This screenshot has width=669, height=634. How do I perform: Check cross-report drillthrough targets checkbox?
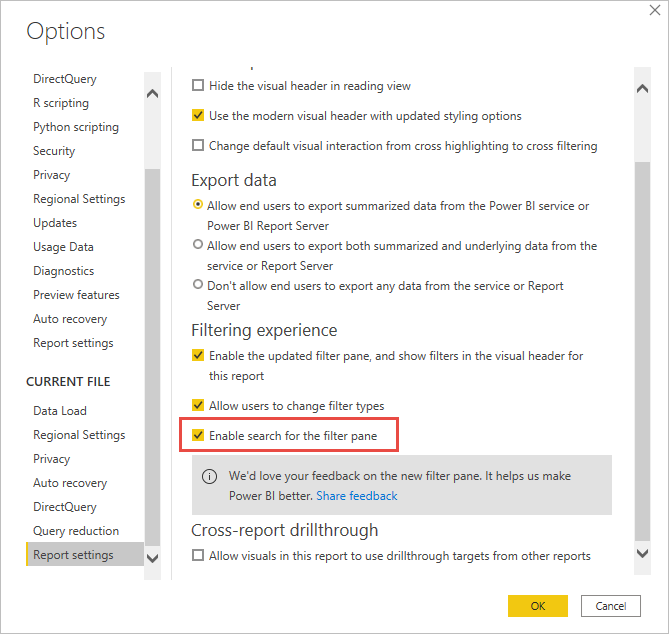198,555
